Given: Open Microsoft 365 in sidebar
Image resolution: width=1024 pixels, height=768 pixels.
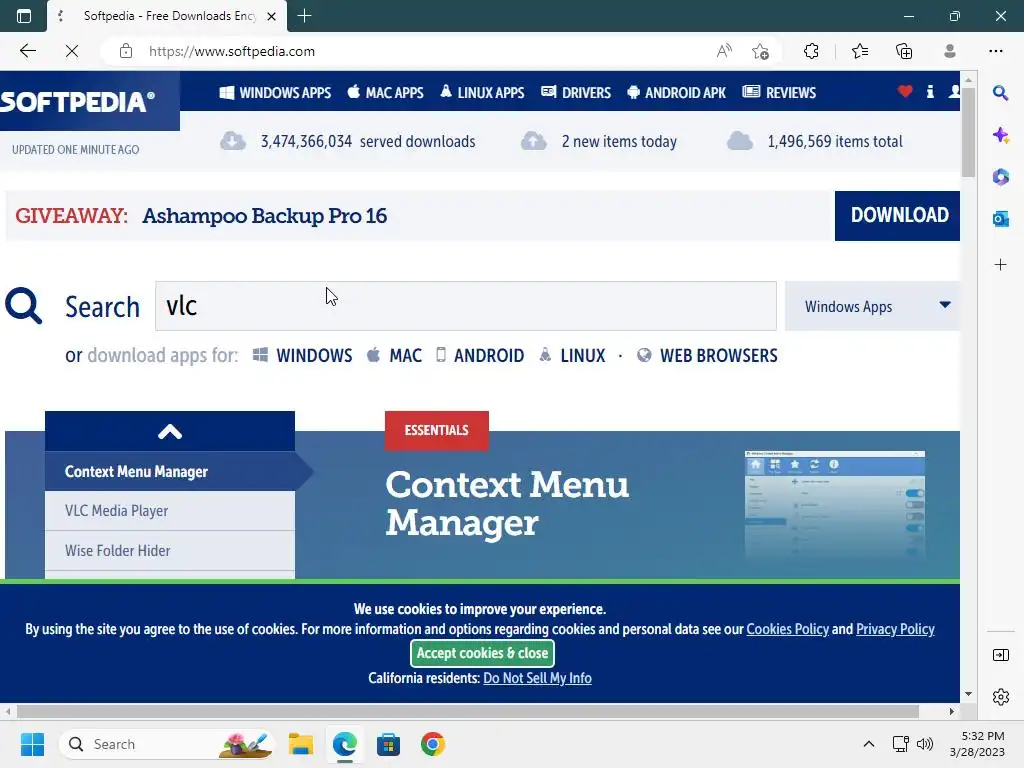Looking at the screenshot, I should 1000,177.
